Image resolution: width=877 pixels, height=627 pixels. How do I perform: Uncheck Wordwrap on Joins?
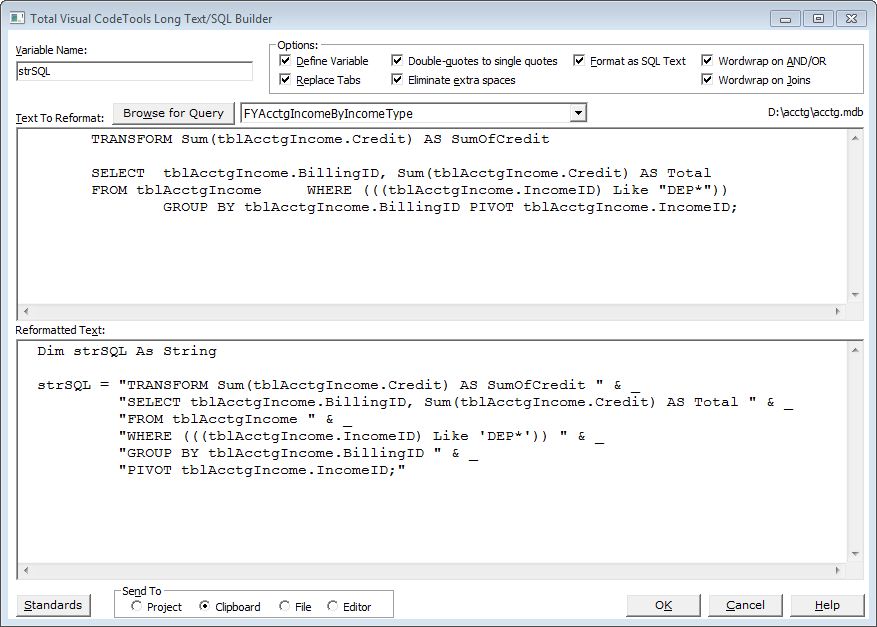(x=708, y=80)
